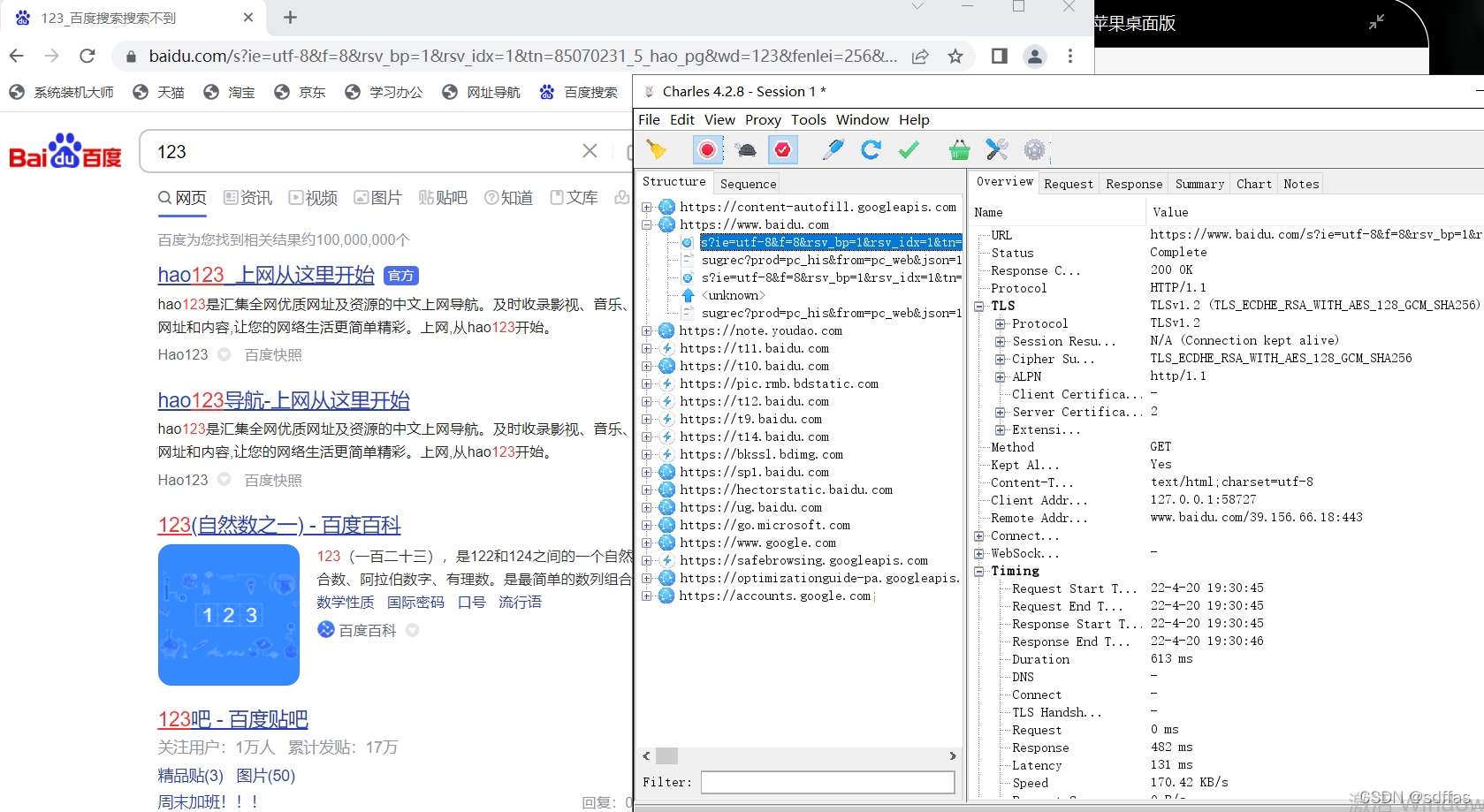Open Charles settings gear icon
Screen dimensions: 1484x812
coord(1034,150)
